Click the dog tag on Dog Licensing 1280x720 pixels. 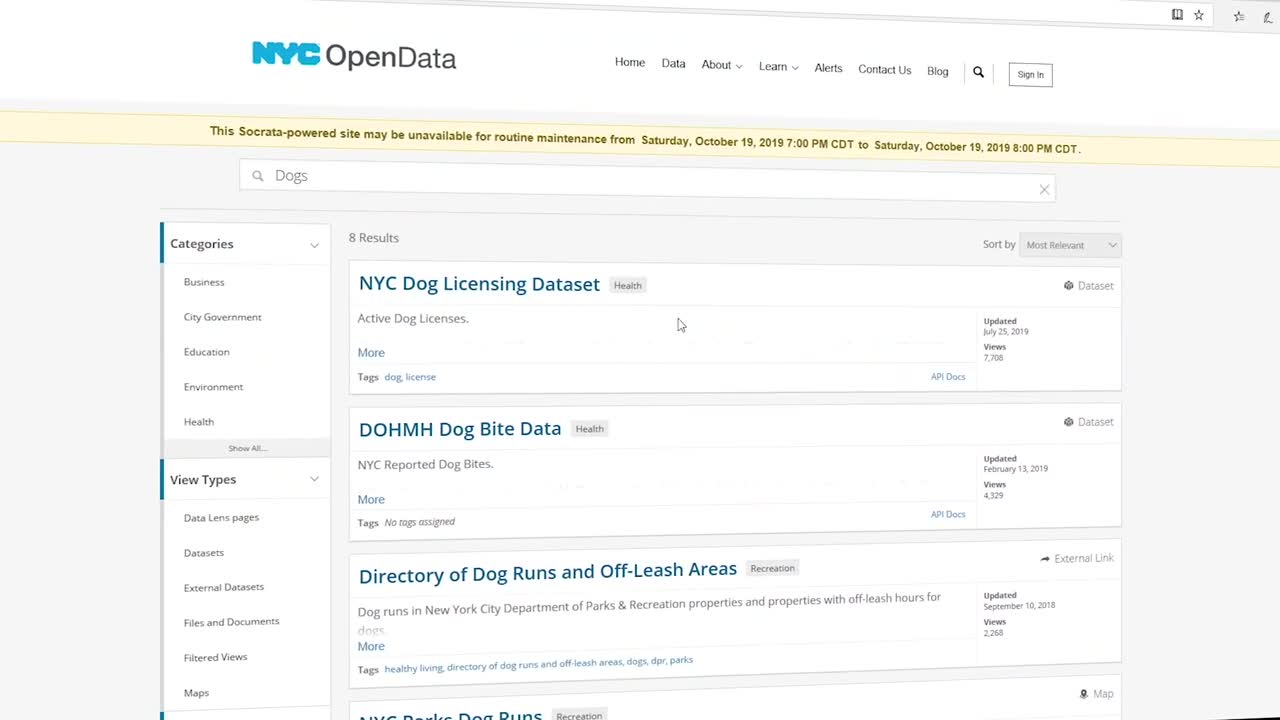pyautogui.click(x=393, y=377)
